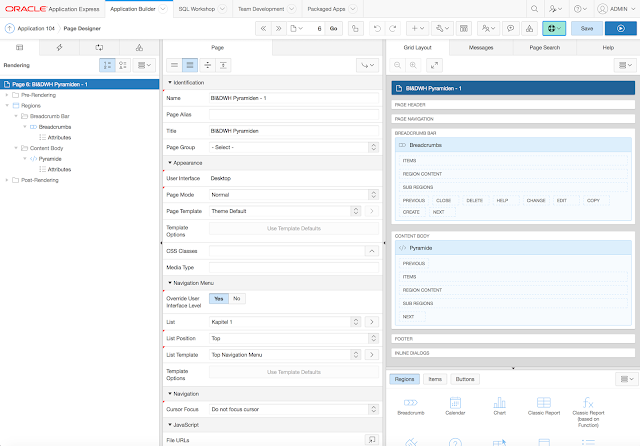The height and width of the screenshot is (446, 640).
Task: Open the Team Development person menu
Action: tap(488, 29)
